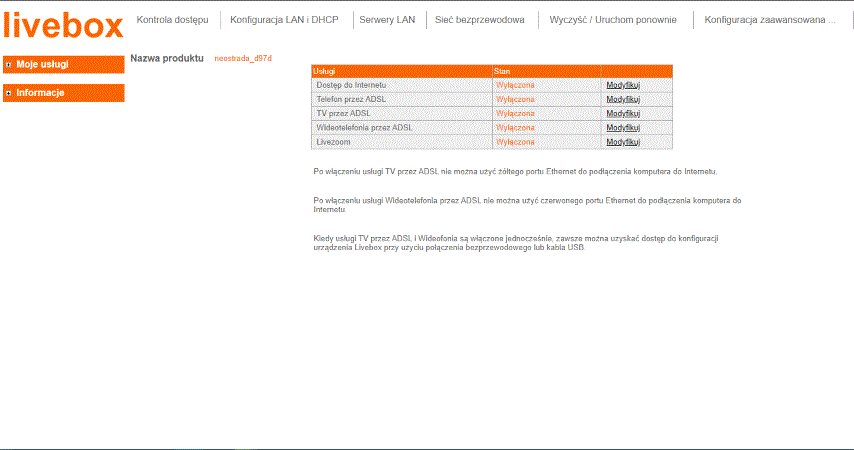Open Konfiguracja zaawansowana menu

click(x=770, y=20)
